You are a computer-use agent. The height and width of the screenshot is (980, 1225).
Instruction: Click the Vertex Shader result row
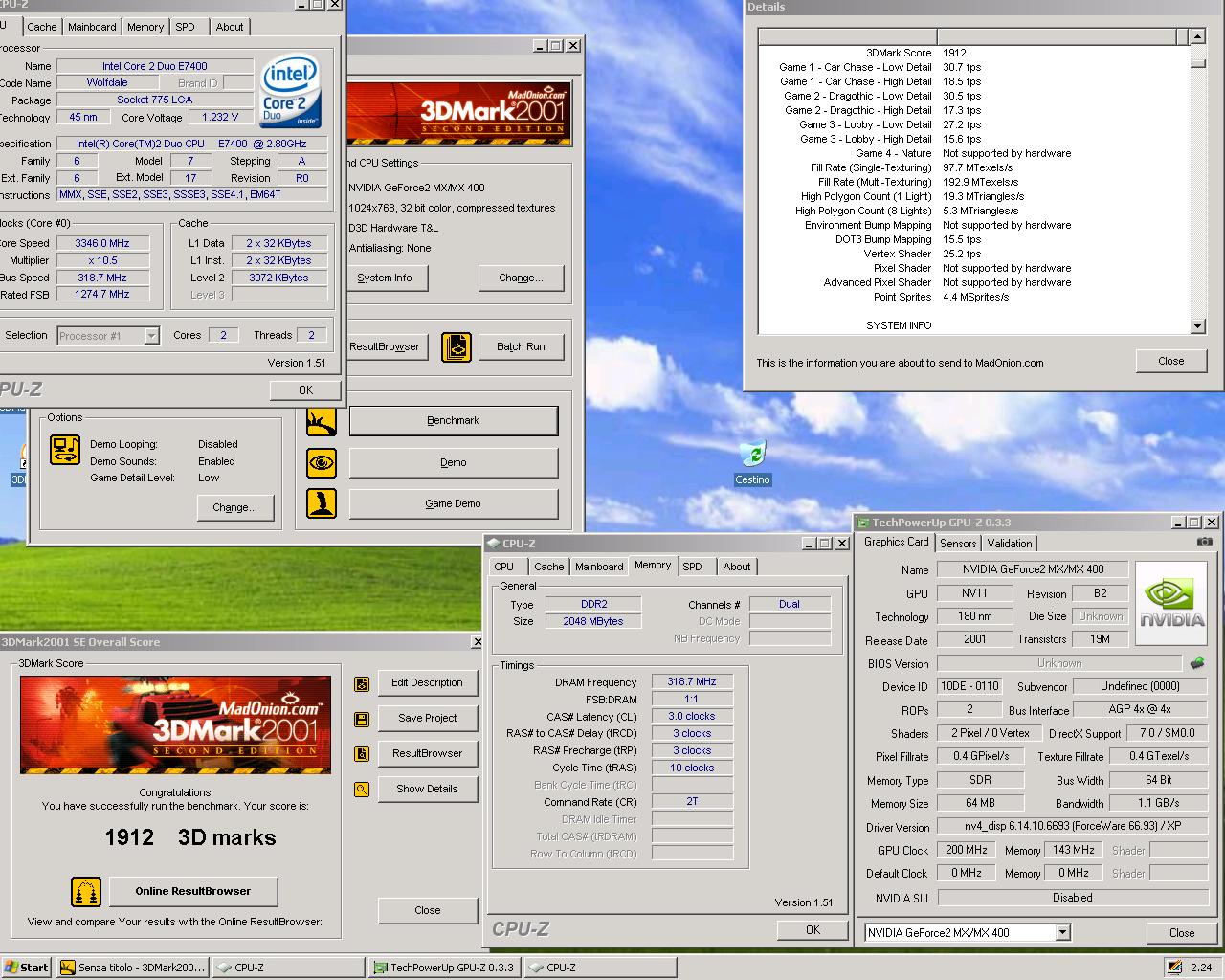(x=972, y=255)
